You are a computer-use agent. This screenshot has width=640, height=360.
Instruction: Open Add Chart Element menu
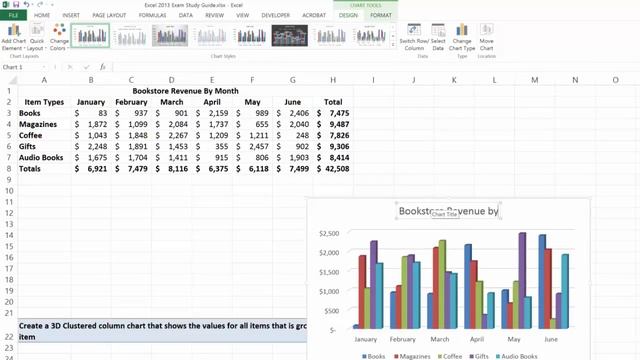click(13, 37)
